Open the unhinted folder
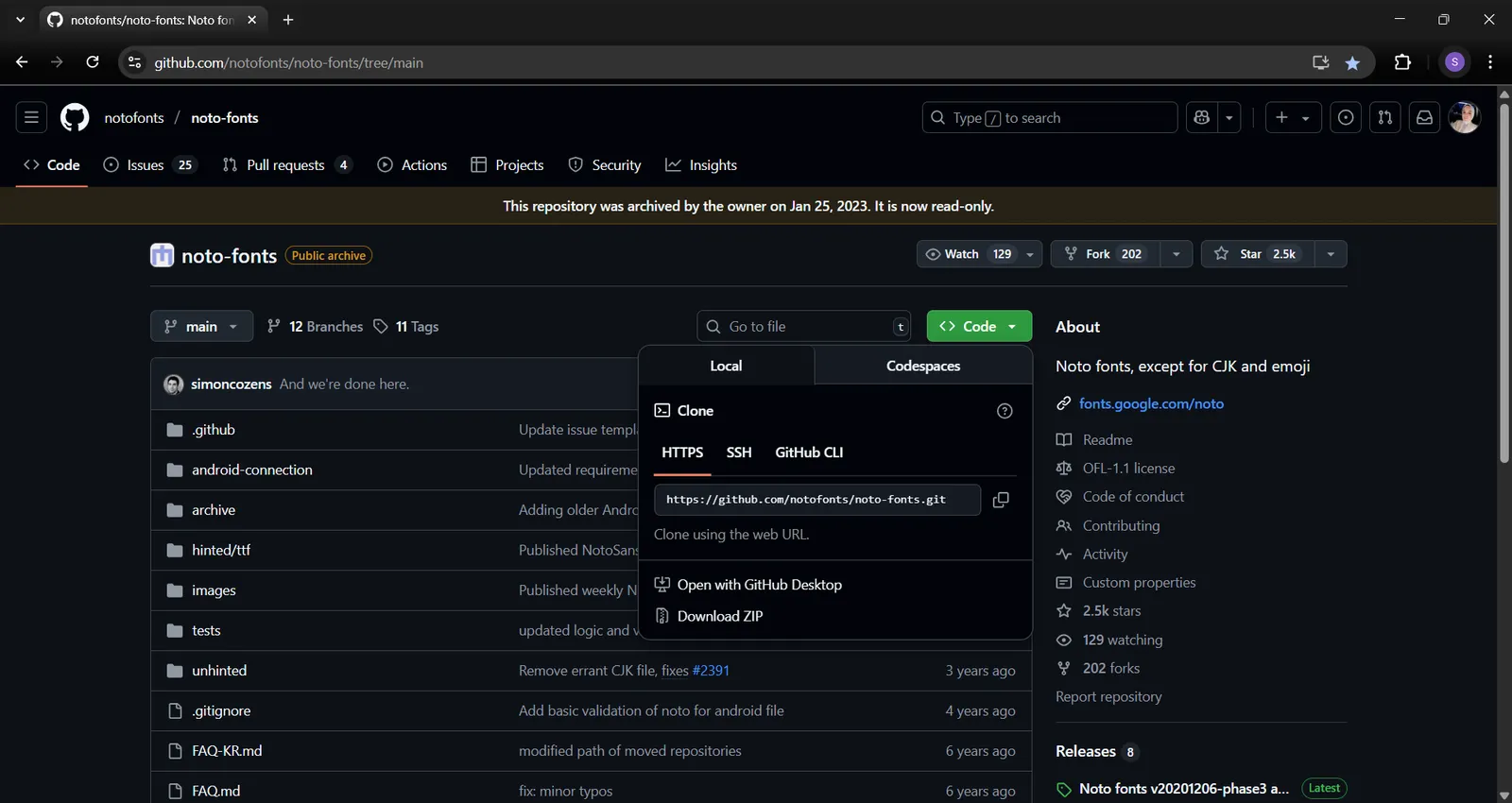Screen dimensions: 1512x803 (x=219, y=671)
